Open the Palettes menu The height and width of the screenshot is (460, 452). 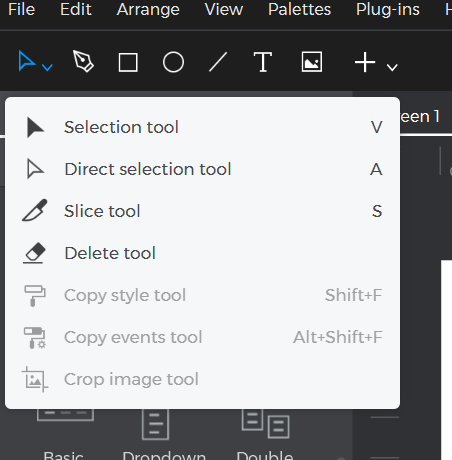click(299, 9)
